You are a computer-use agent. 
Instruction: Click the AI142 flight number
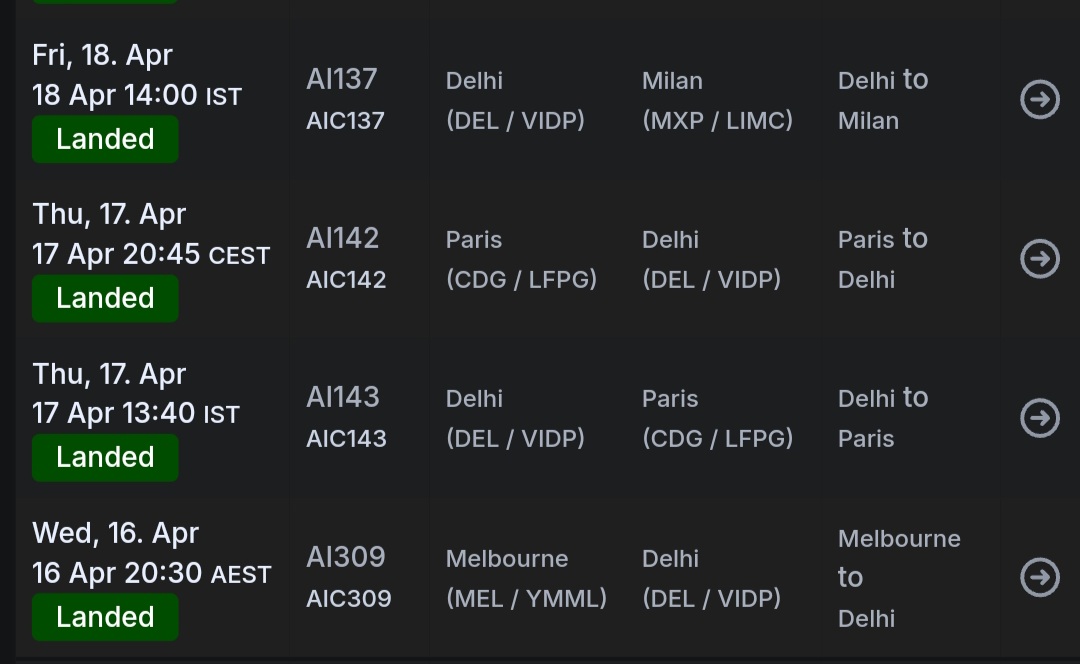tap(343, 238)
